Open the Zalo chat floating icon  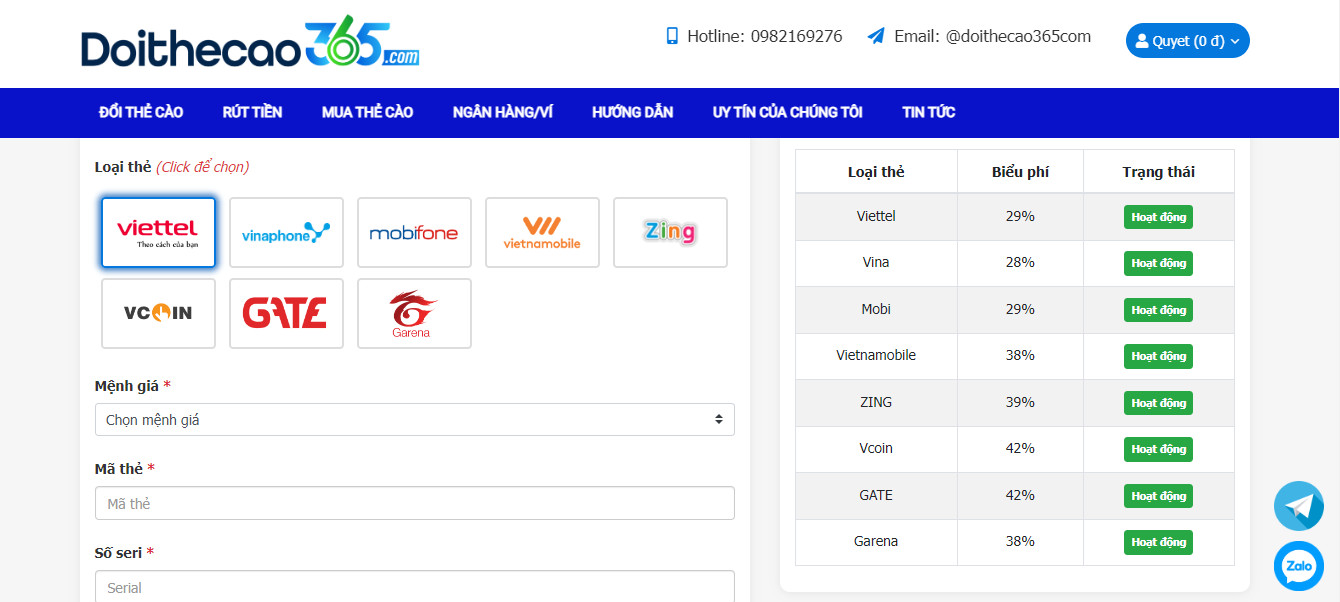1299,566
